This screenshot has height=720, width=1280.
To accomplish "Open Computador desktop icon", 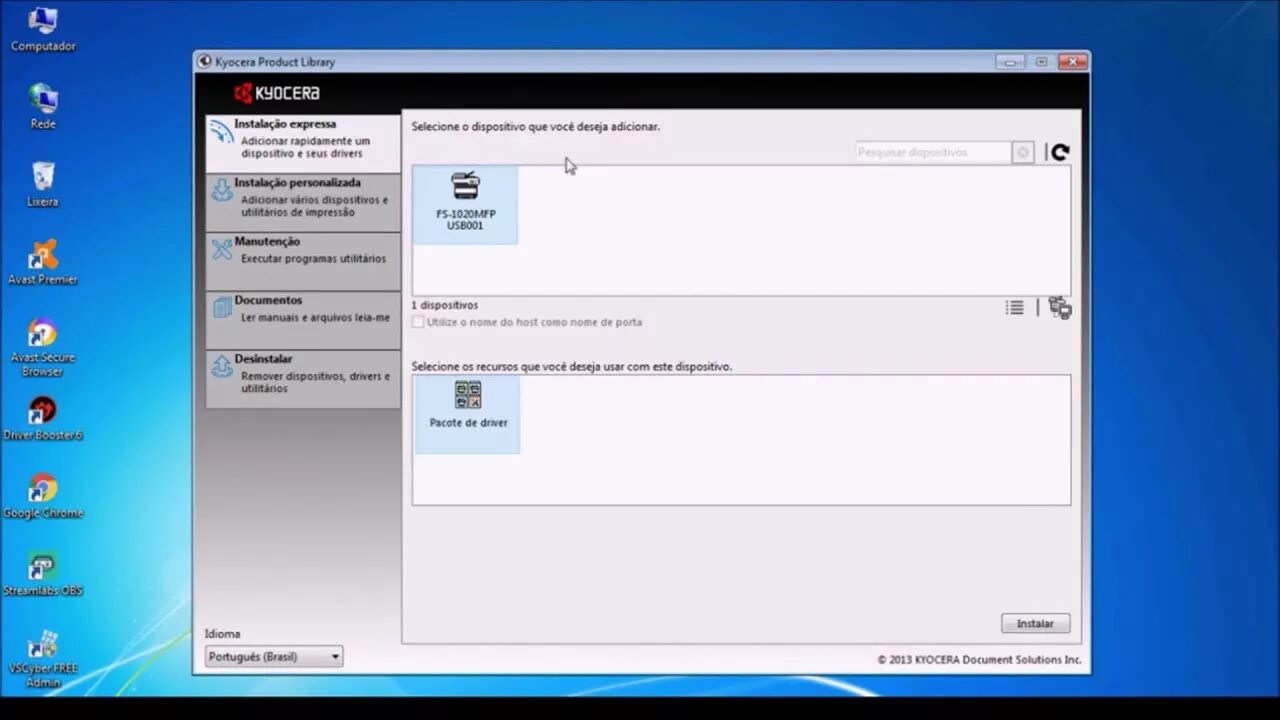I will tap(43, 30).
